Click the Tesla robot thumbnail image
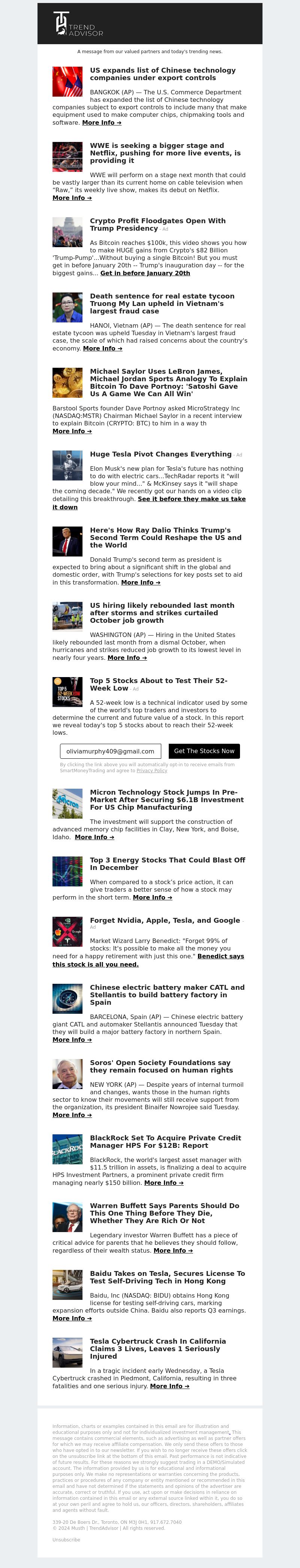The width and height of the screenshot is (300, 1568). point(67,465)
